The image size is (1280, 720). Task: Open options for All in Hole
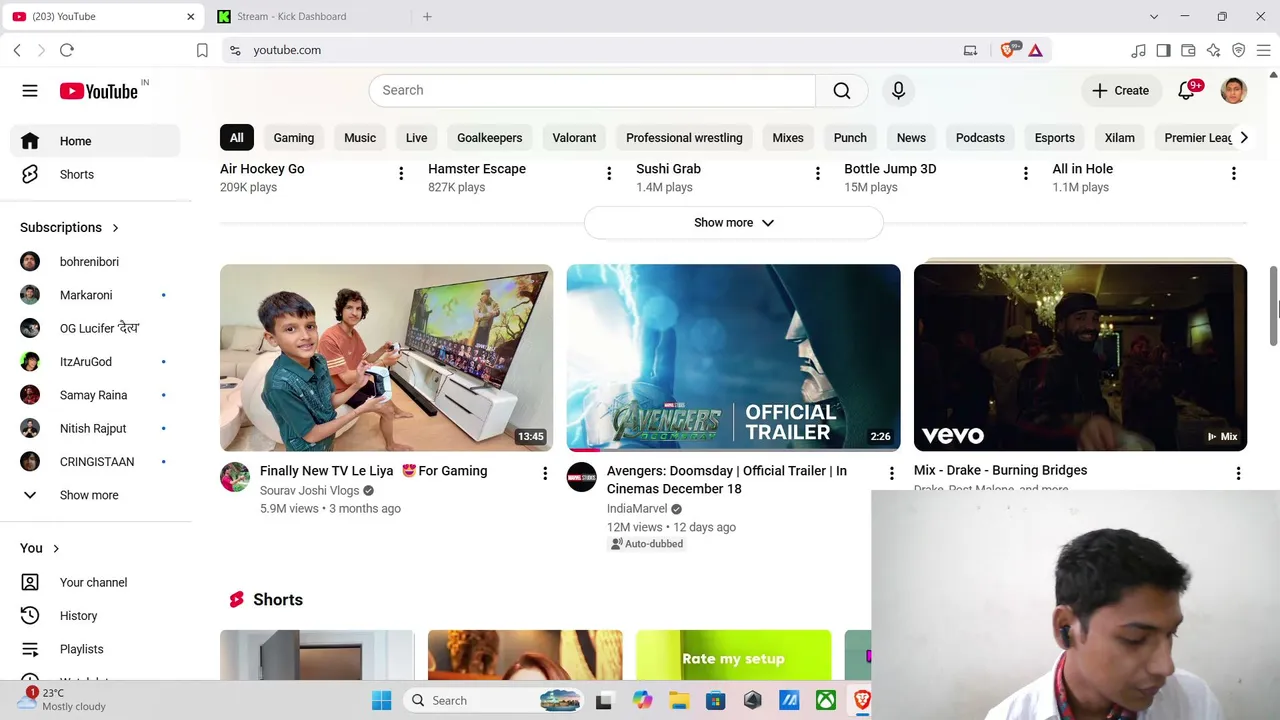1234,174
